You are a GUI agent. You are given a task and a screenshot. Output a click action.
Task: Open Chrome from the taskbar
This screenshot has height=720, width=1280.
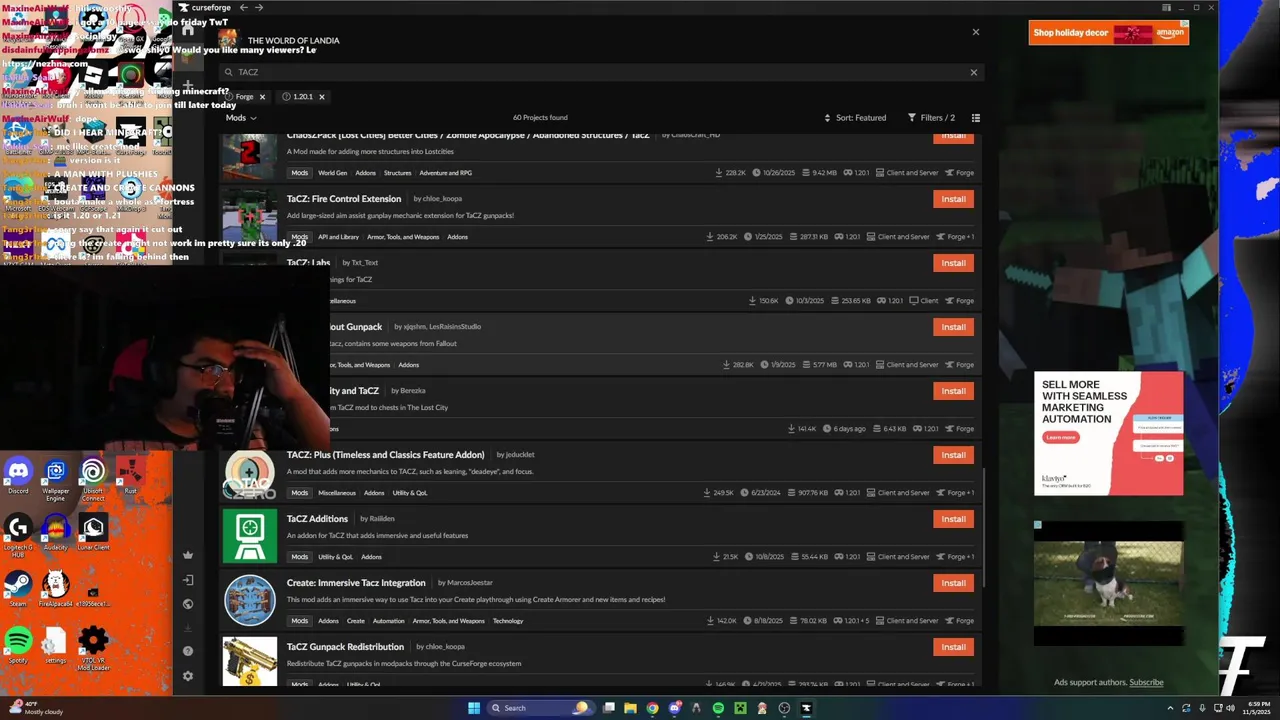(x=652, y=708)
